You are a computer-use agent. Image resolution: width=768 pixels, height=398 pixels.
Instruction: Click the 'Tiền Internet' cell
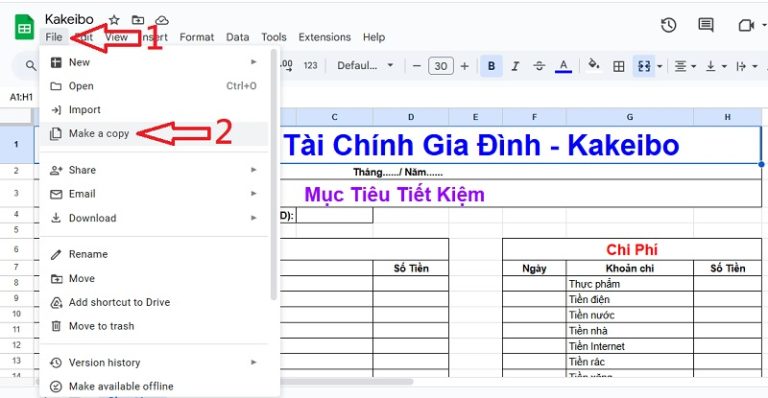629,346
